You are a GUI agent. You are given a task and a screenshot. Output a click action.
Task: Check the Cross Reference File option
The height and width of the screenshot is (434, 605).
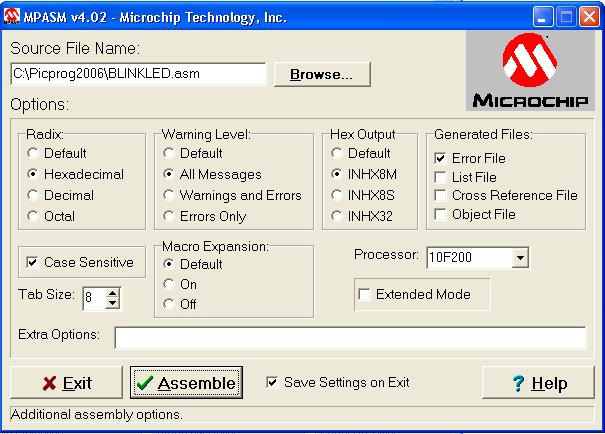pyautogui.click(x=440, y=196)
